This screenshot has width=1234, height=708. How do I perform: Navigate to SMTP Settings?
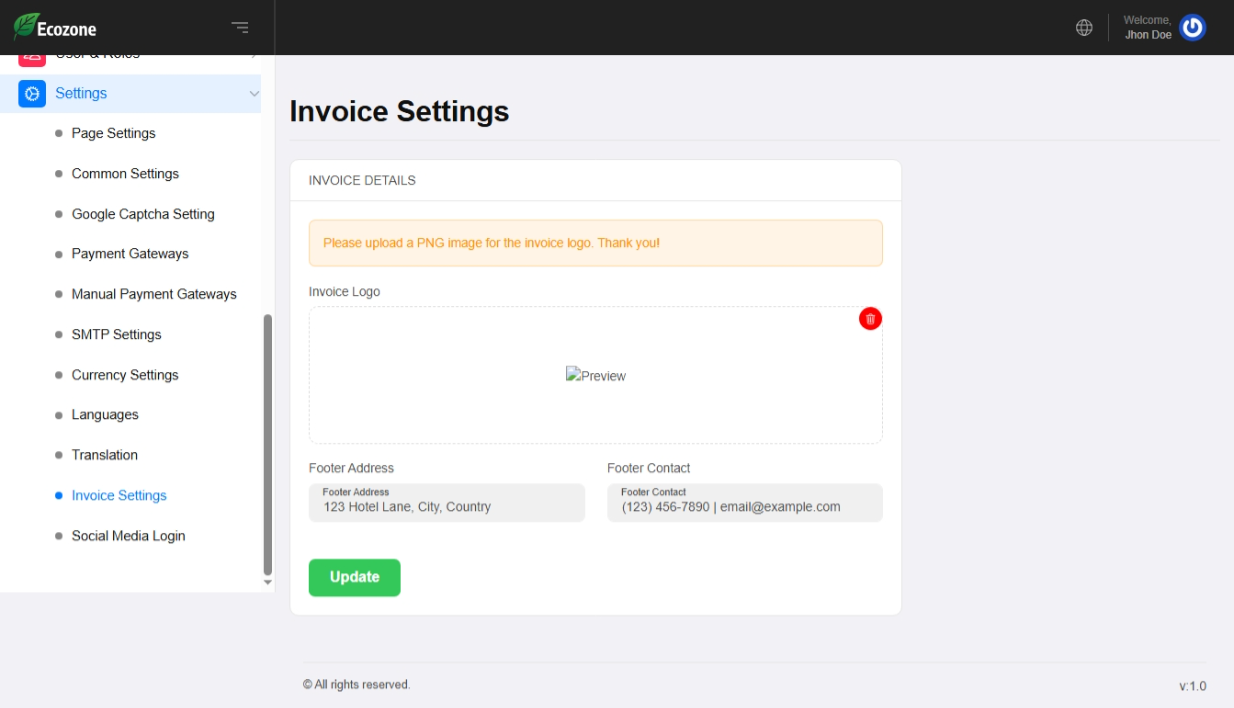[116, 335]
